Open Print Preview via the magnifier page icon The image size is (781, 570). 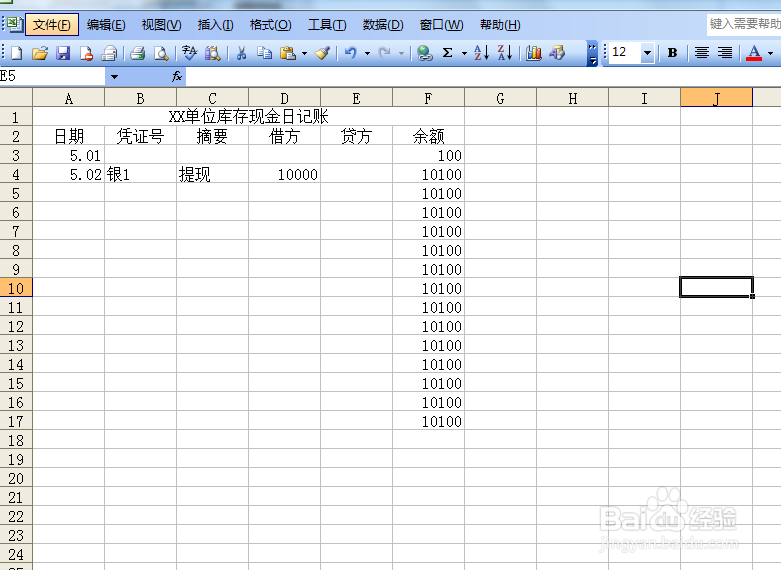click(161, 53)
